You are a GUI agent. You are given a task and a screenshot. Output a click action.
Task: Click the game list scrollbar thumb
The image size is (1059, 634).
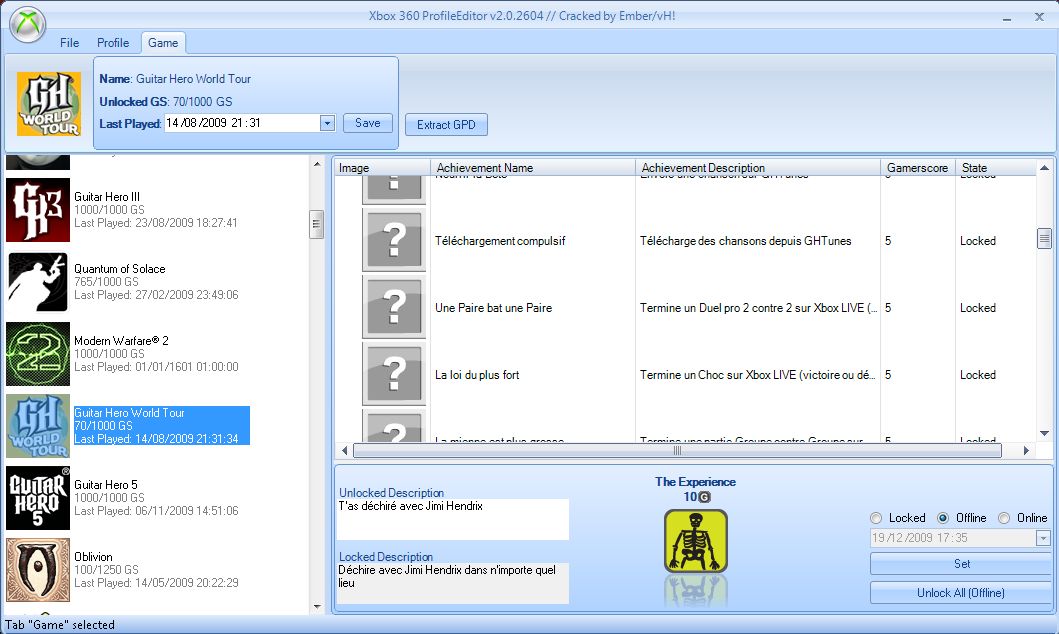[x=317, y=224]
